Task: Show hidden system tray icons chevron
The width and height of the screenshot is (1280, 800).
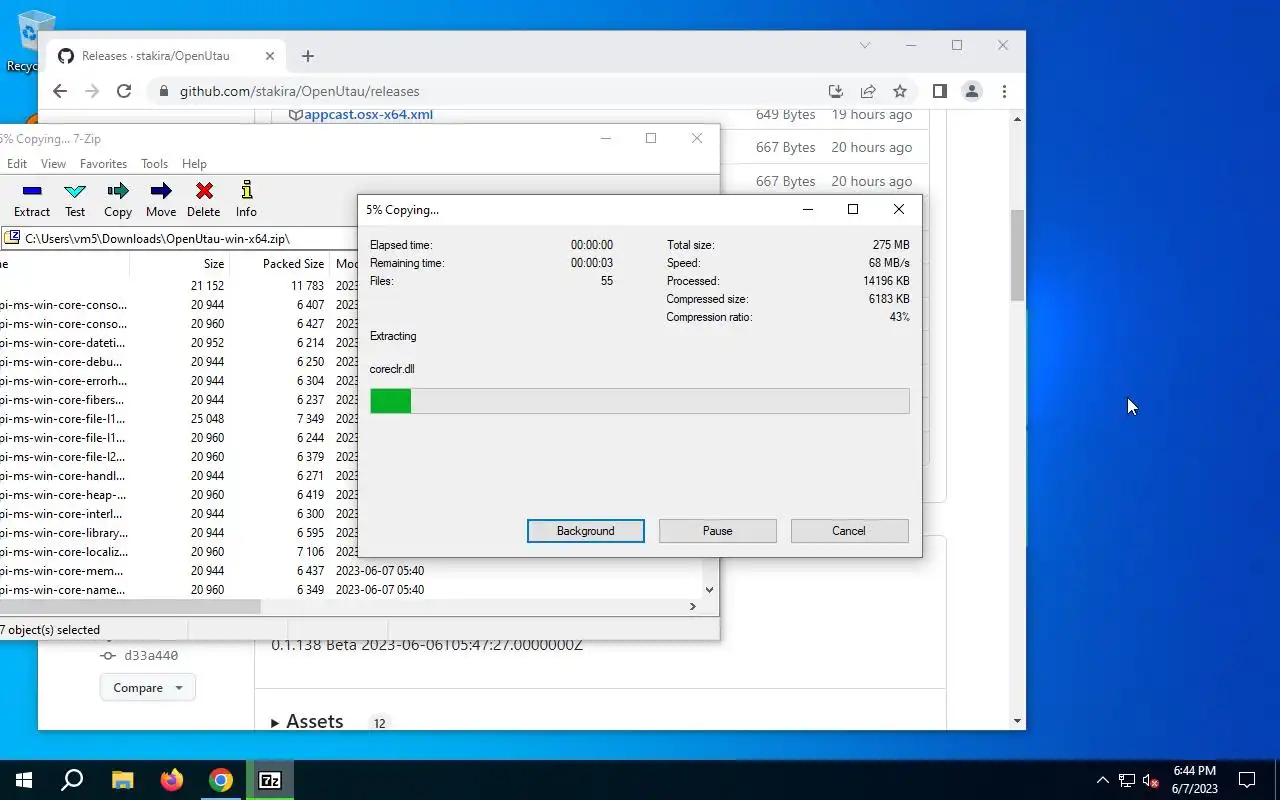Action: click(1102, 780)
